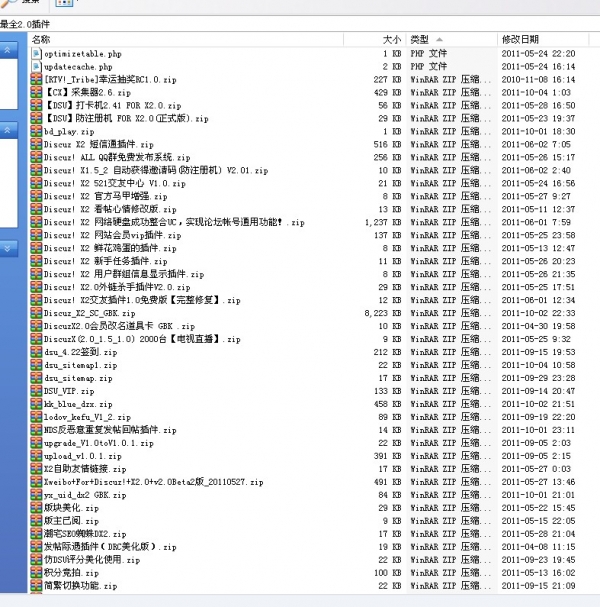
Task: Select the 网络硬盘成功整合UC file name
Action: click(x=174, y=223)
